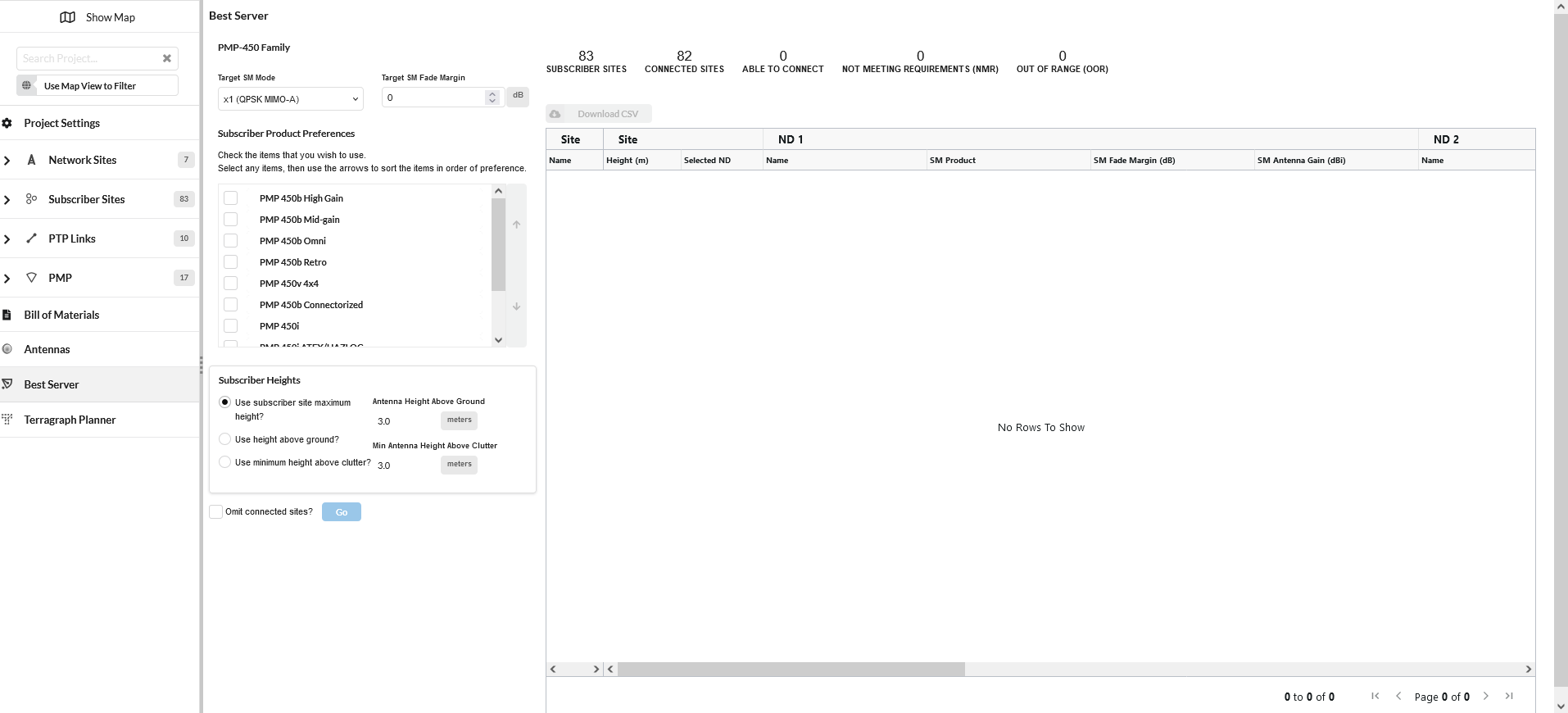Click Target SM Fade Margin input
The height and width of the screenshot is (713, 1568).
tap(434, 98)
